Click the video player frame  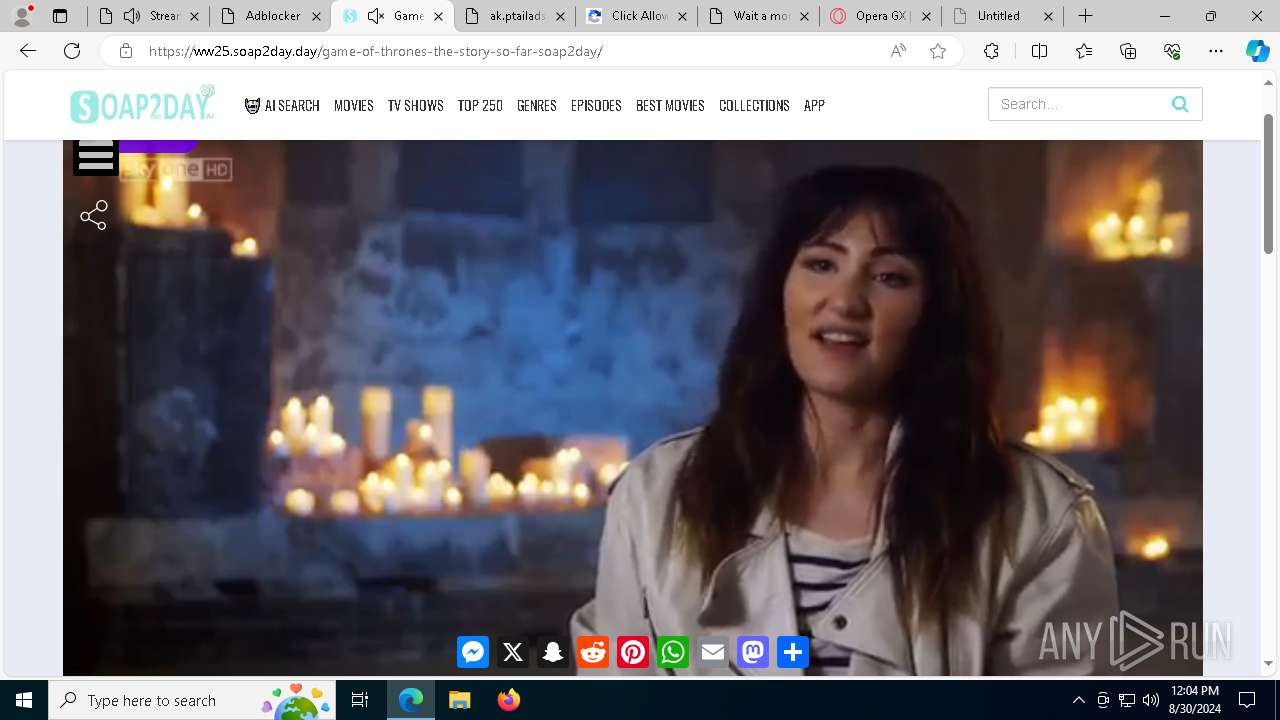click(x=633, y=408)
